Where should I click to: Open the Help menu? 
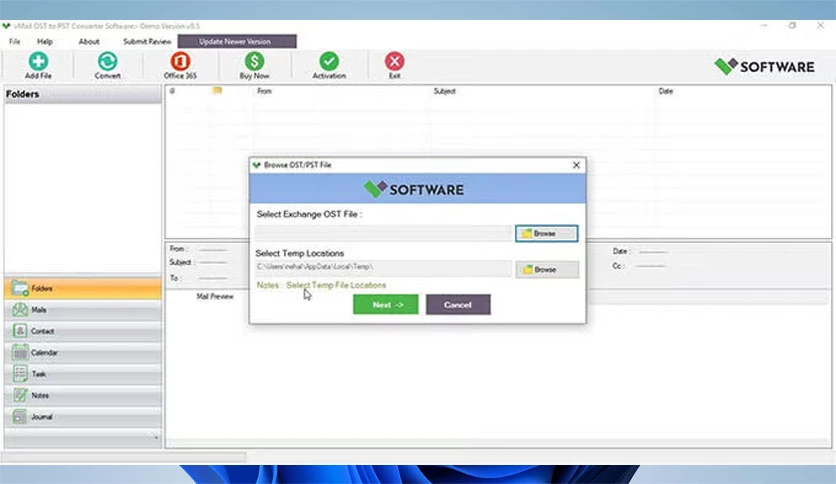(x=45, y=42)
